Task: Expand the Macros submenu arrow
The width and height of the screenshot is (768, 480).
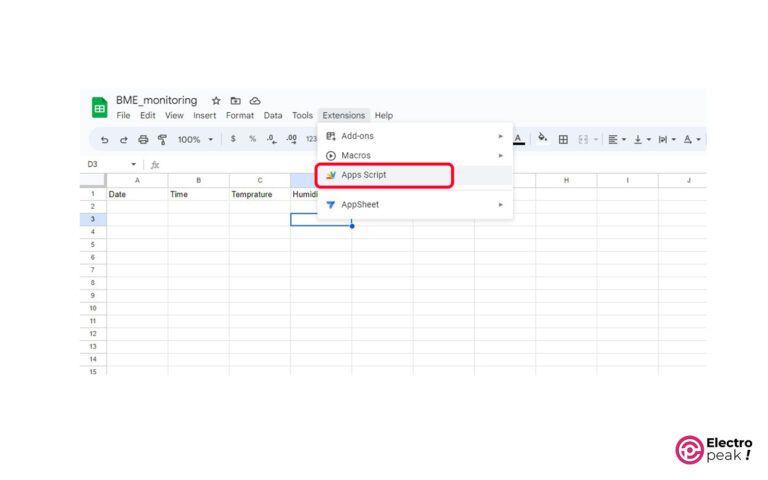Action: [500, 156]
